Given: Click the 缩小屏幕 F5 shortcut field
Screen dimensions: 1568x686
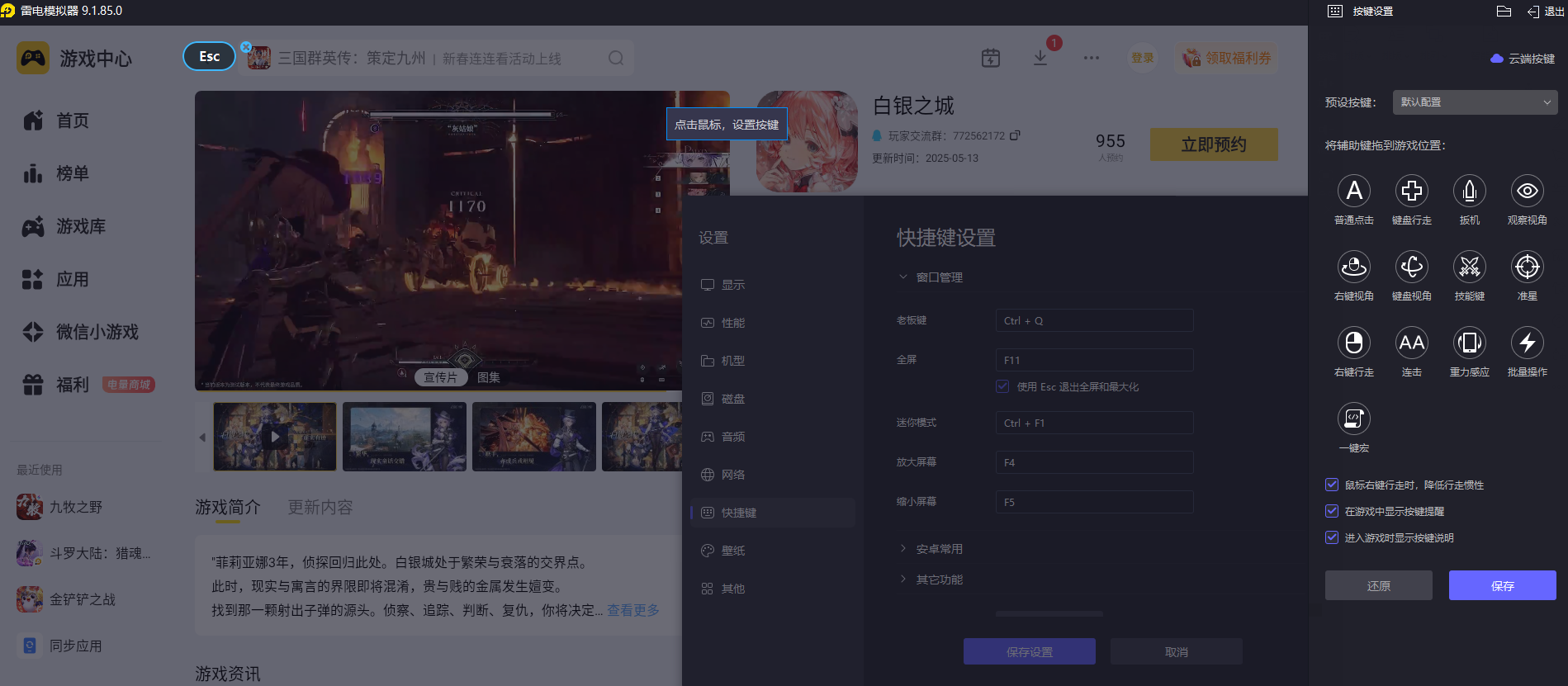Looking at the screenshot, I should [x=1095, y=502].
